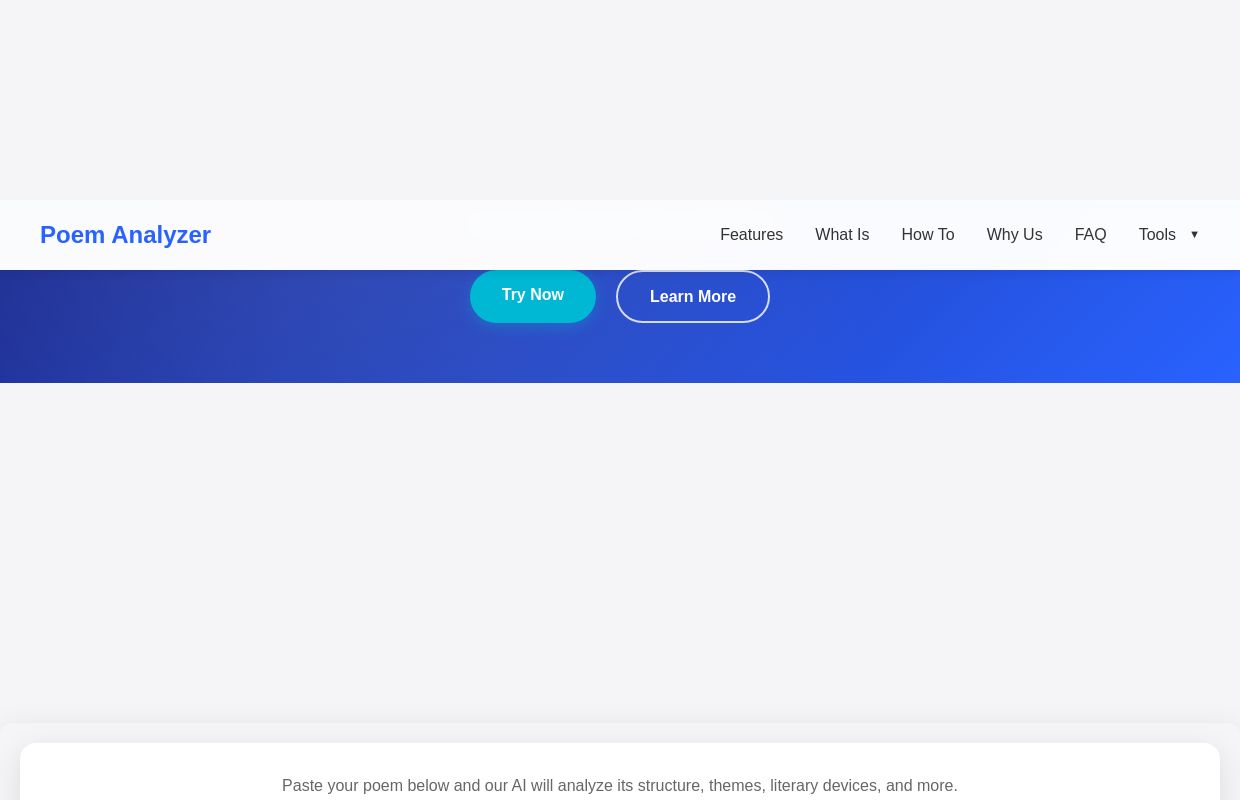Navigate to the How To guide
This screenshot has width=1240, height=800.
(x=928, y=234)
